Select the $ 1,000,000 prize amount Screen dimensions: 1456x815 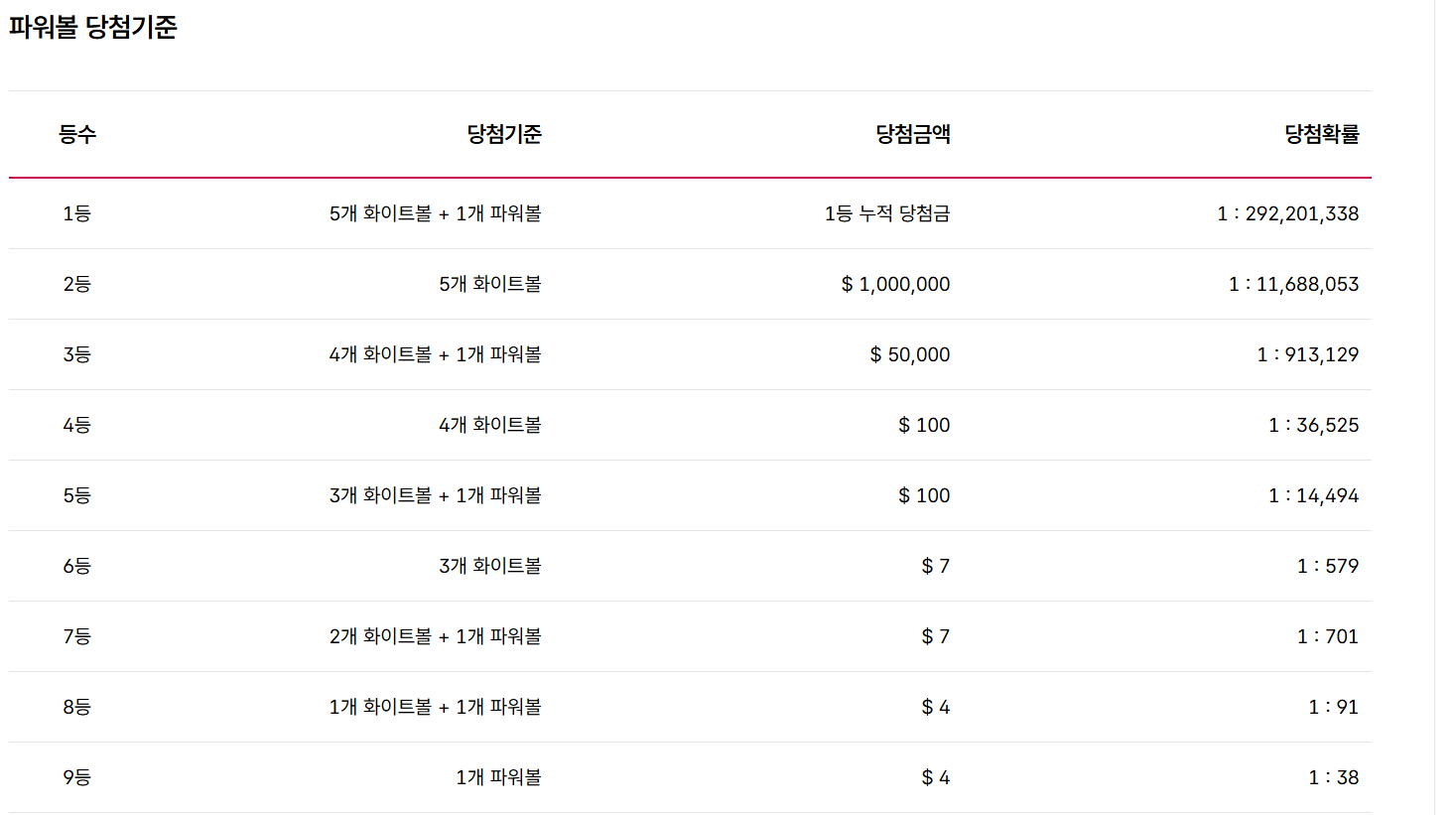pos(895,284)
